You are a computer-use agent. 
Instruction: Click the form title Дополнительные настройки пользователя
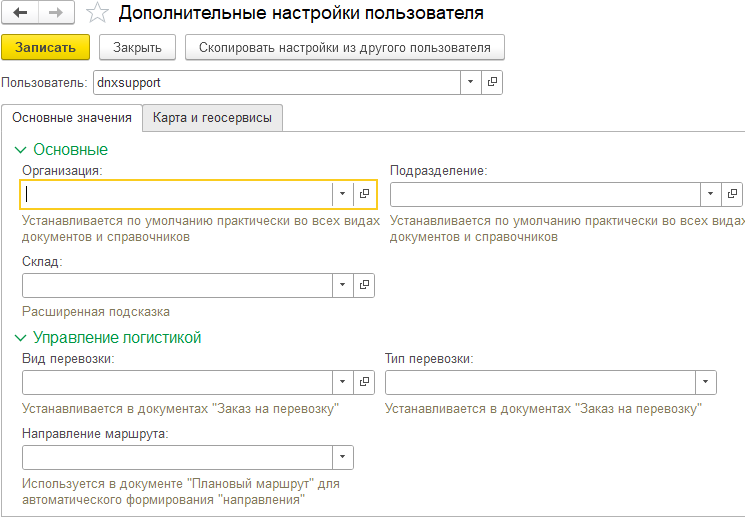pyautogui.click(x=301, y=13)
